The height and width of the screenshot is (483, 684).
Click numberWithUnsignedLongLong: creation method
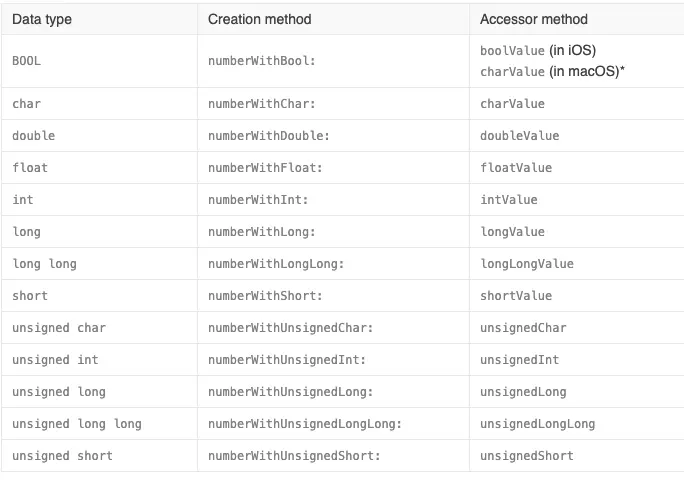click(x=305, y=424)
